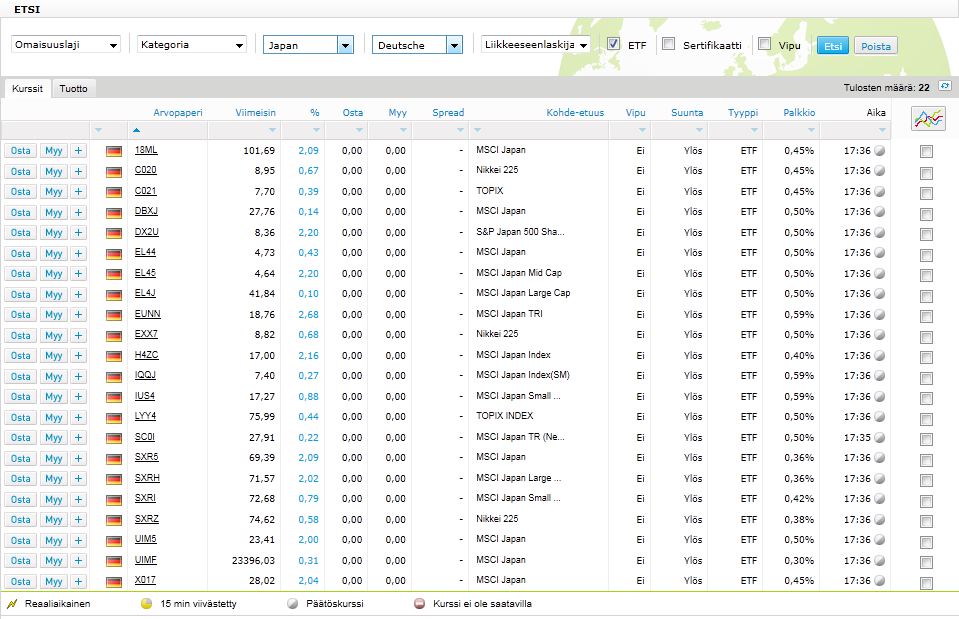
Task: Click the plus icon for H4ZC
Action: click(78, 356)
